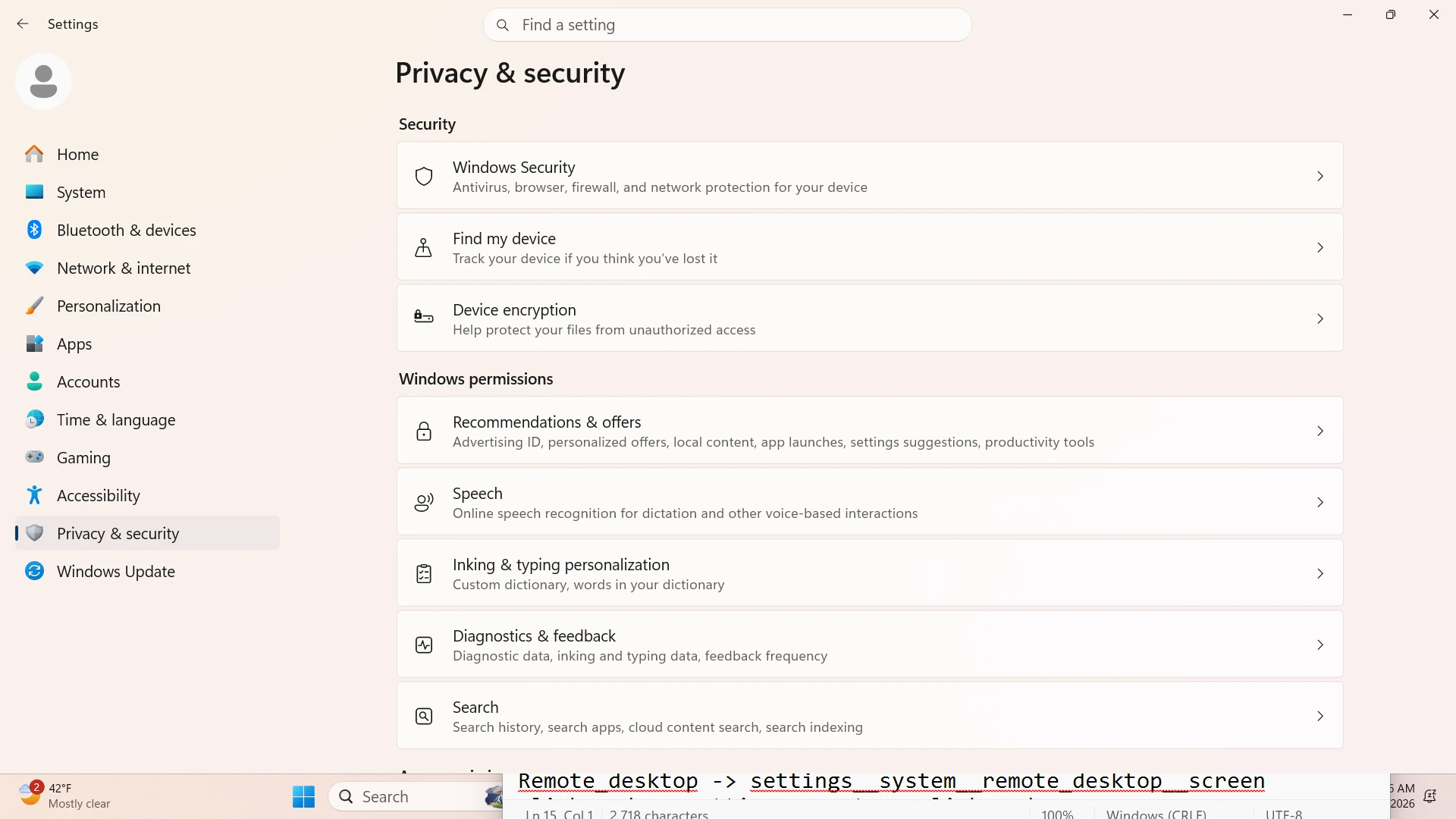Viewport: 1456px width, 819px height.
Task: Click the taskbar clock date
Action: click(x=1402, y=804)
